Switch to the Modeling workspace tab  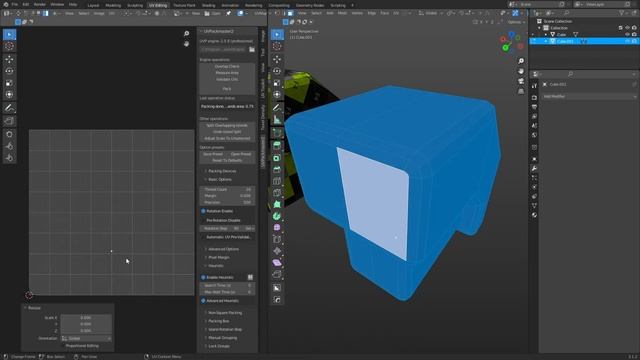pos(113,5)
